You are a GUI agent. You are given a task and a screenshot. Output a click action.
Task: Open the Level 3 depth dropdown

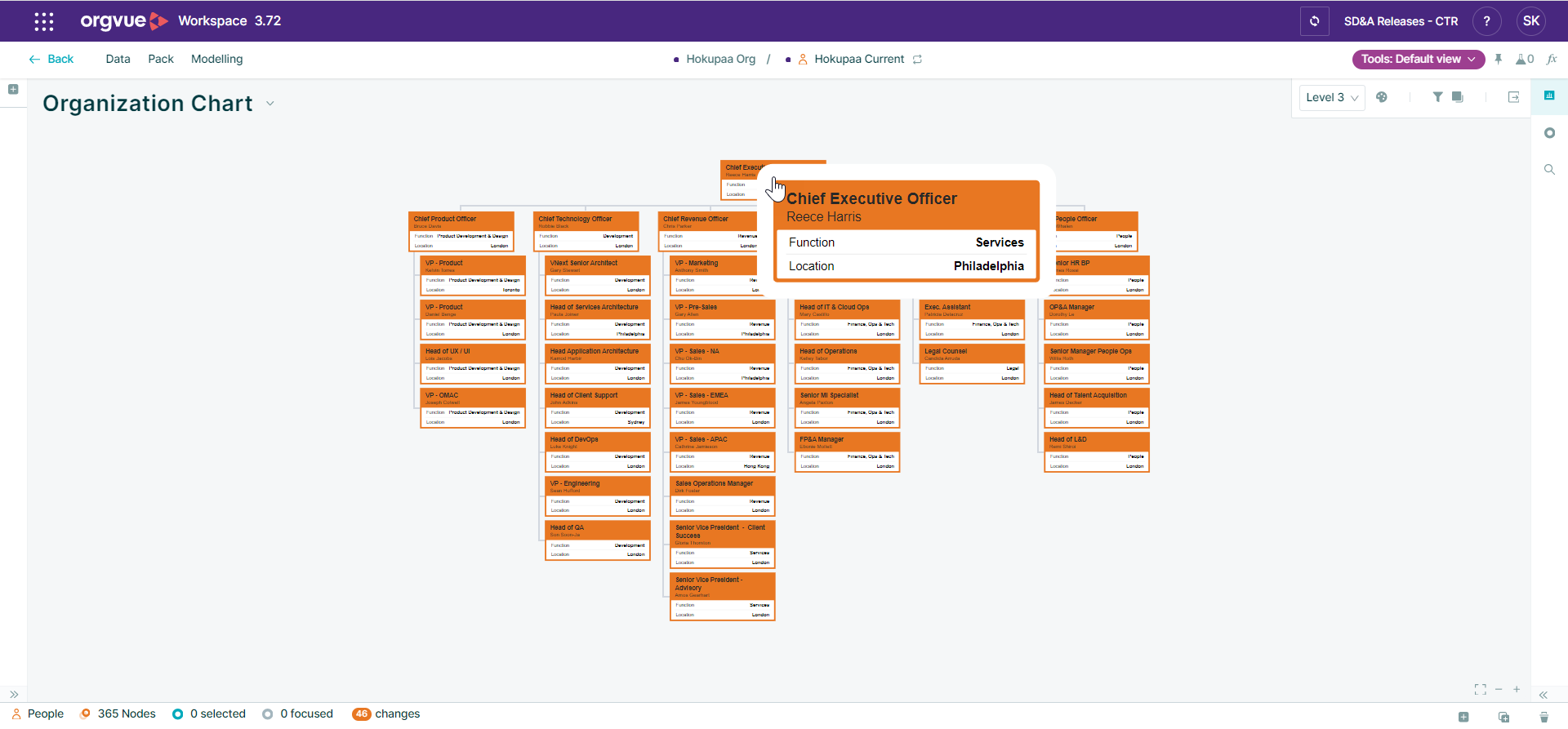tap(1332, 97)
